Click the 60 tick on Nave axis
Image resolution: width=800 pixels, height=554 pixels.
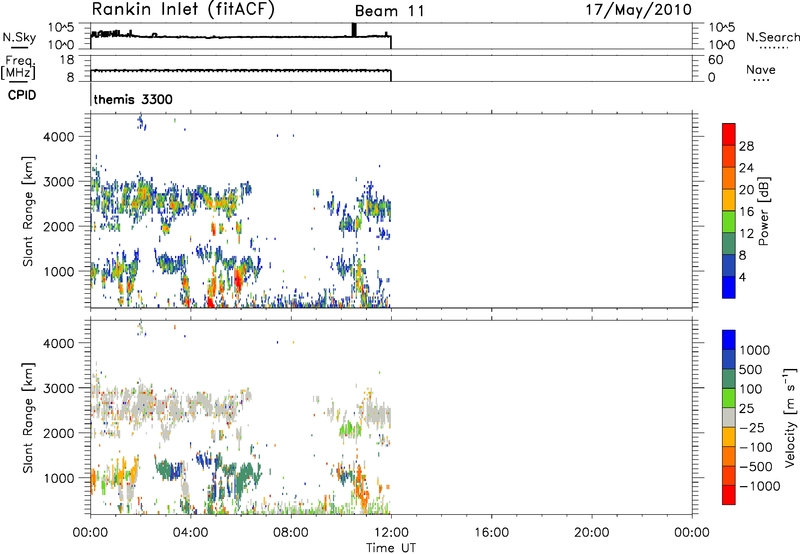tap(715, 60)
